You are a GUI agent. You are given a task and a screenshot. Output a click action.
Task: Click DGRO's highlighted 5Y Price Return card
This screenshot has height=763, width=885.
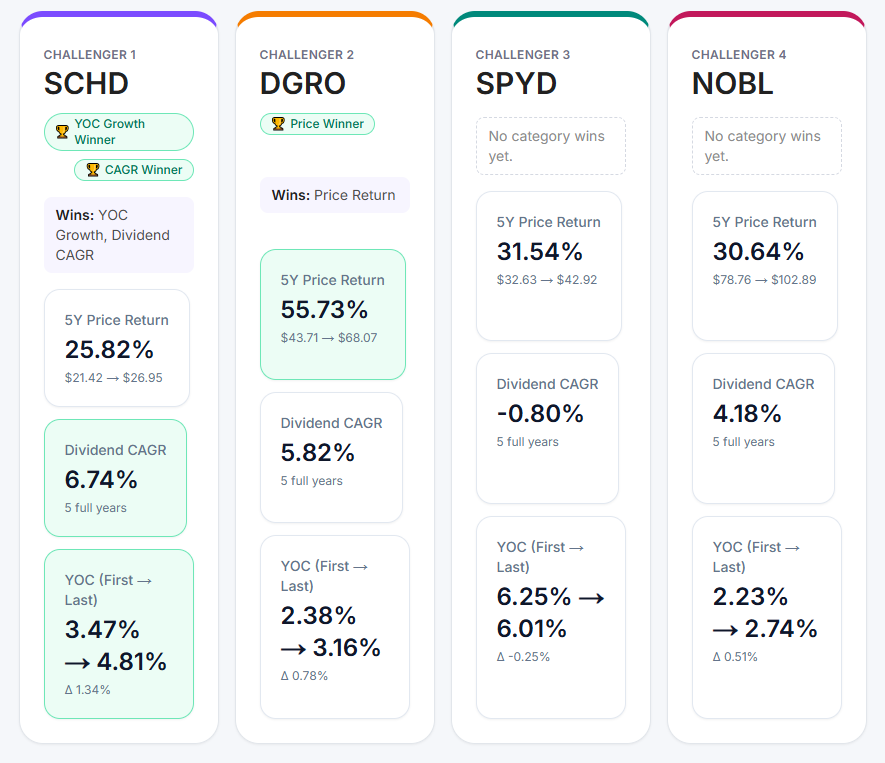coord(332,314)
